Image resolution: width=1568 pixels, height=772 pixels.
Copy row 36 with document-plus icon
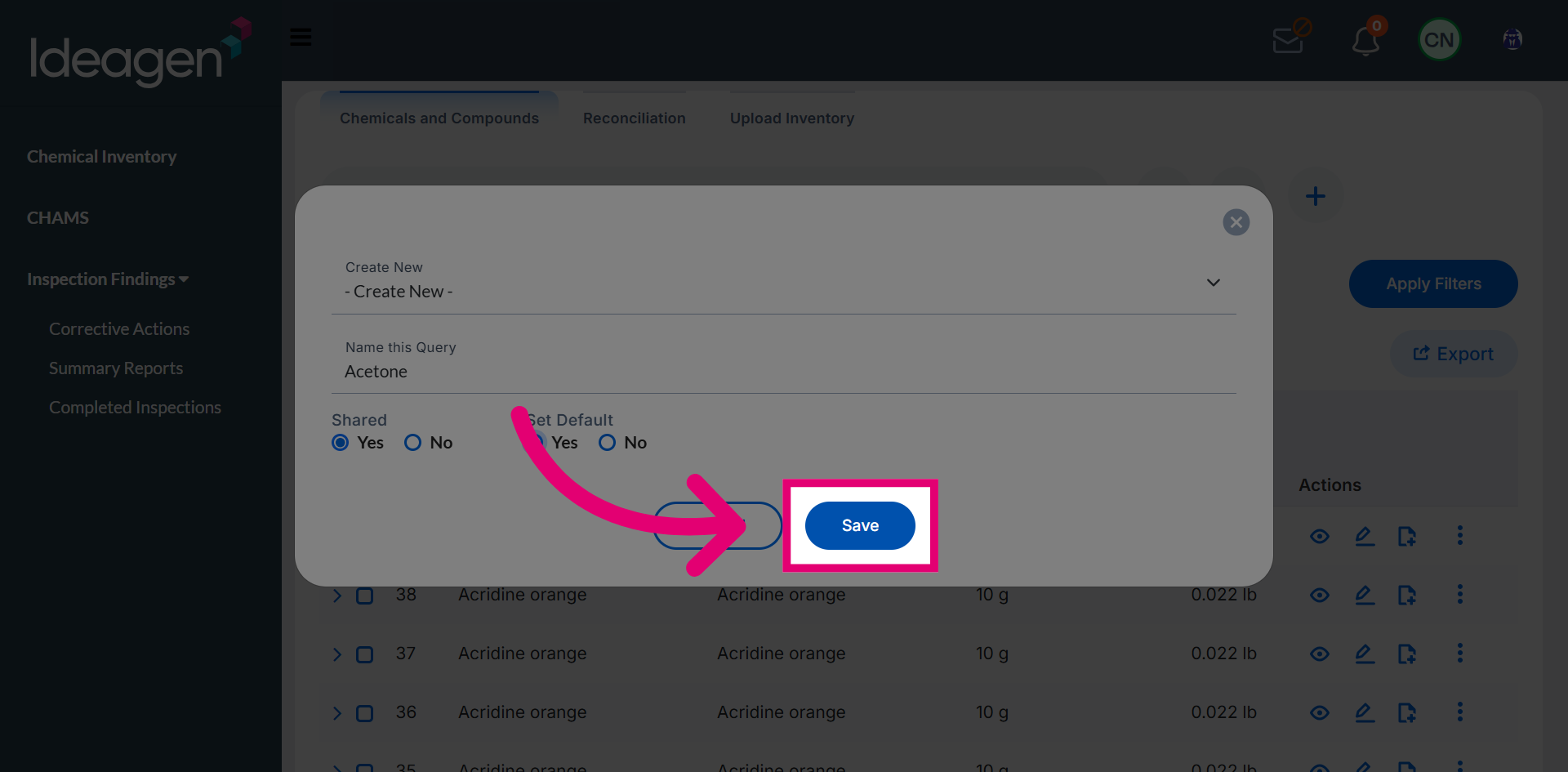click(1406, 713)
